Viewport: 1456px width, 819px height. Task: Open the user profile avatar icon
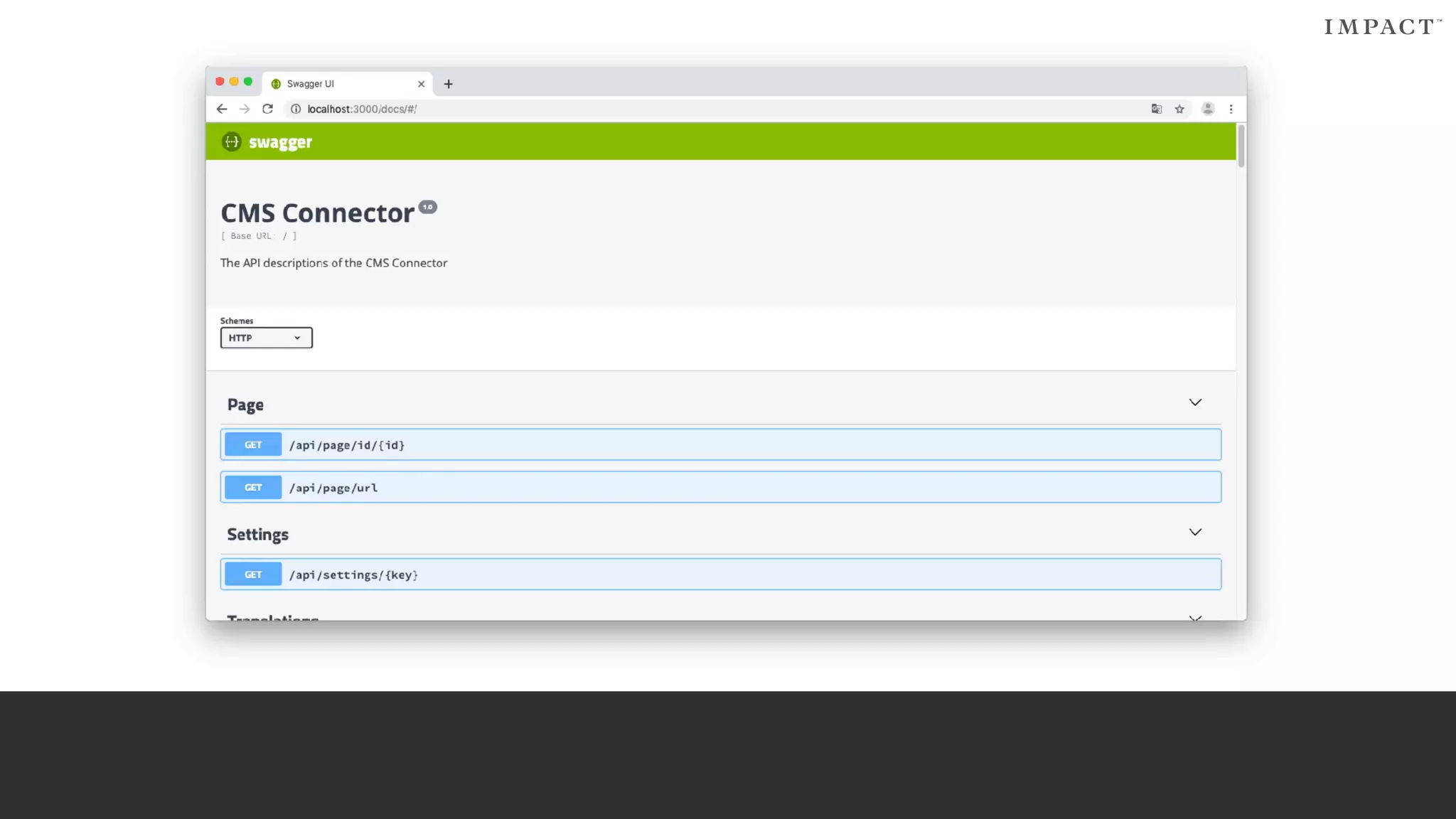[1207, 109]
